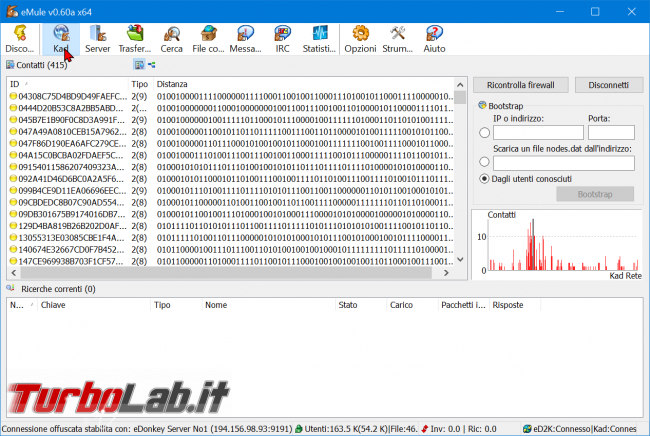Click the Utenti status bar icon

(x=298, y=429)
